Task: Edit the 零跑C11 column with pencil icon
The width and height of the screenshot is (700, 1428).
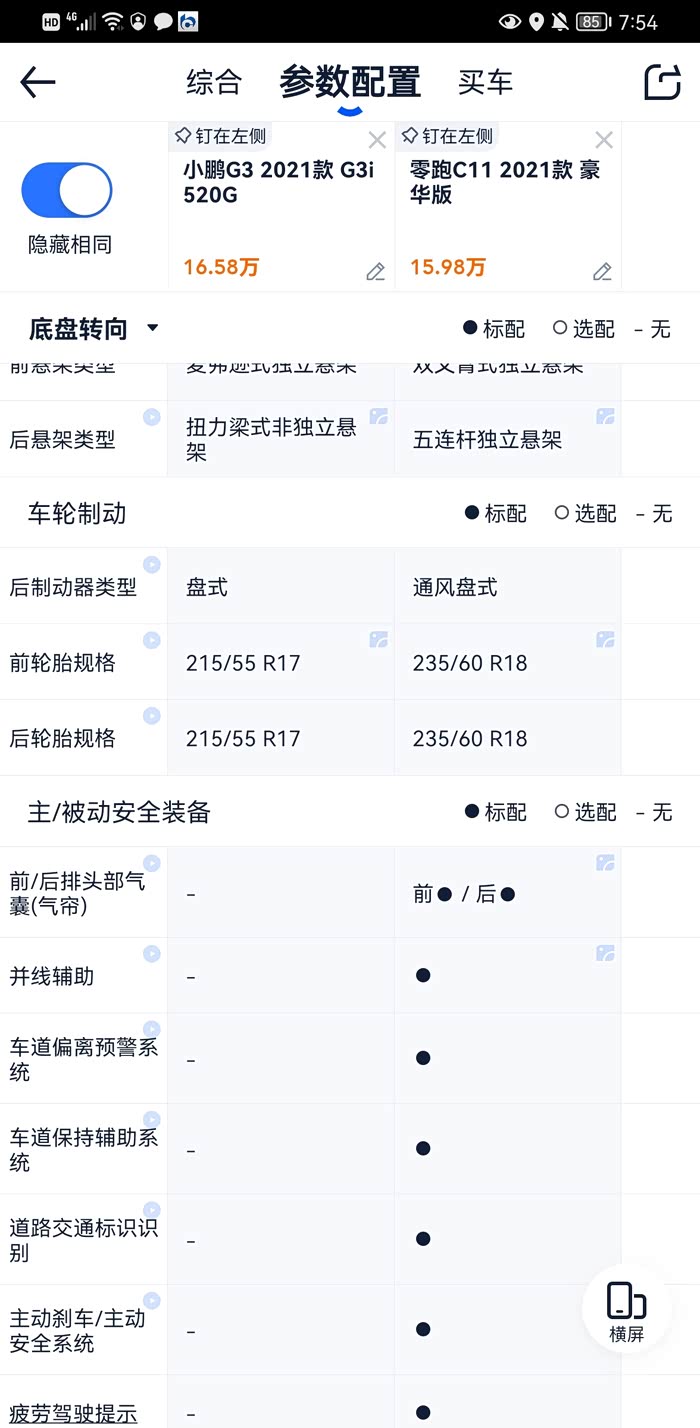Action: click(602, 271)
